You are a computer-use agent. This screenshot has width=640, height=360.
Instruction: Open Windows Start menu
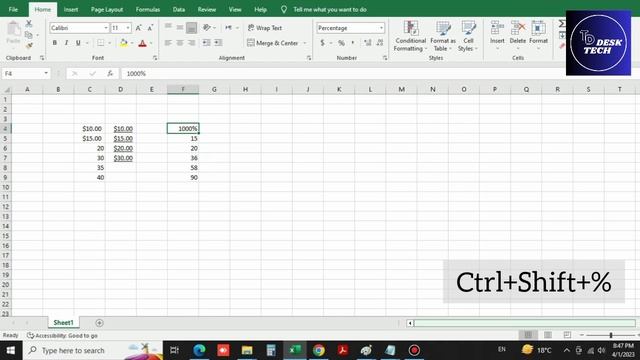pos(11,350)
